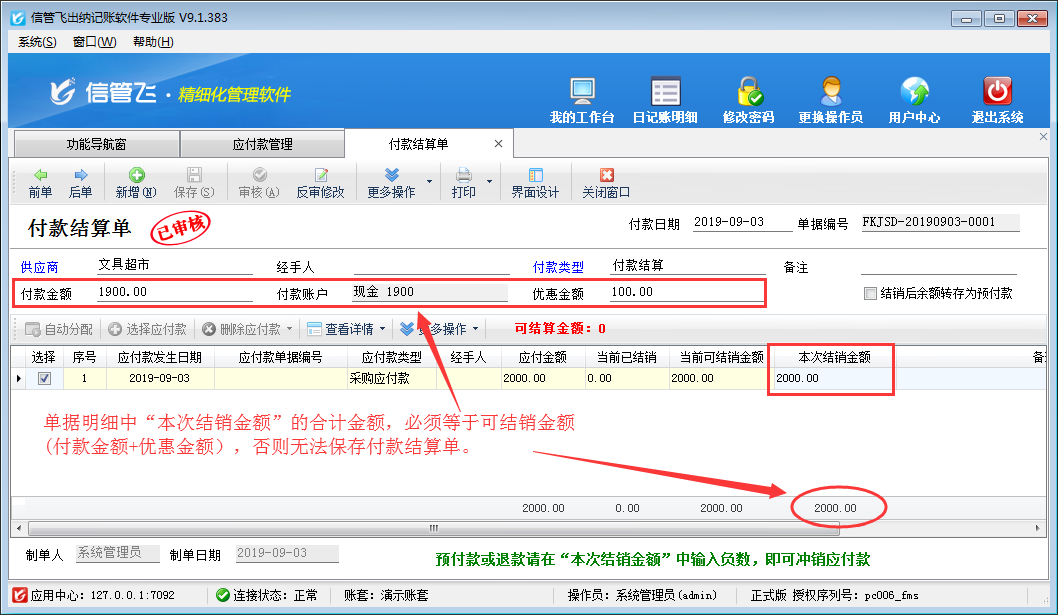Switch to the 应付款管理 tab

[x=262, y=144]
